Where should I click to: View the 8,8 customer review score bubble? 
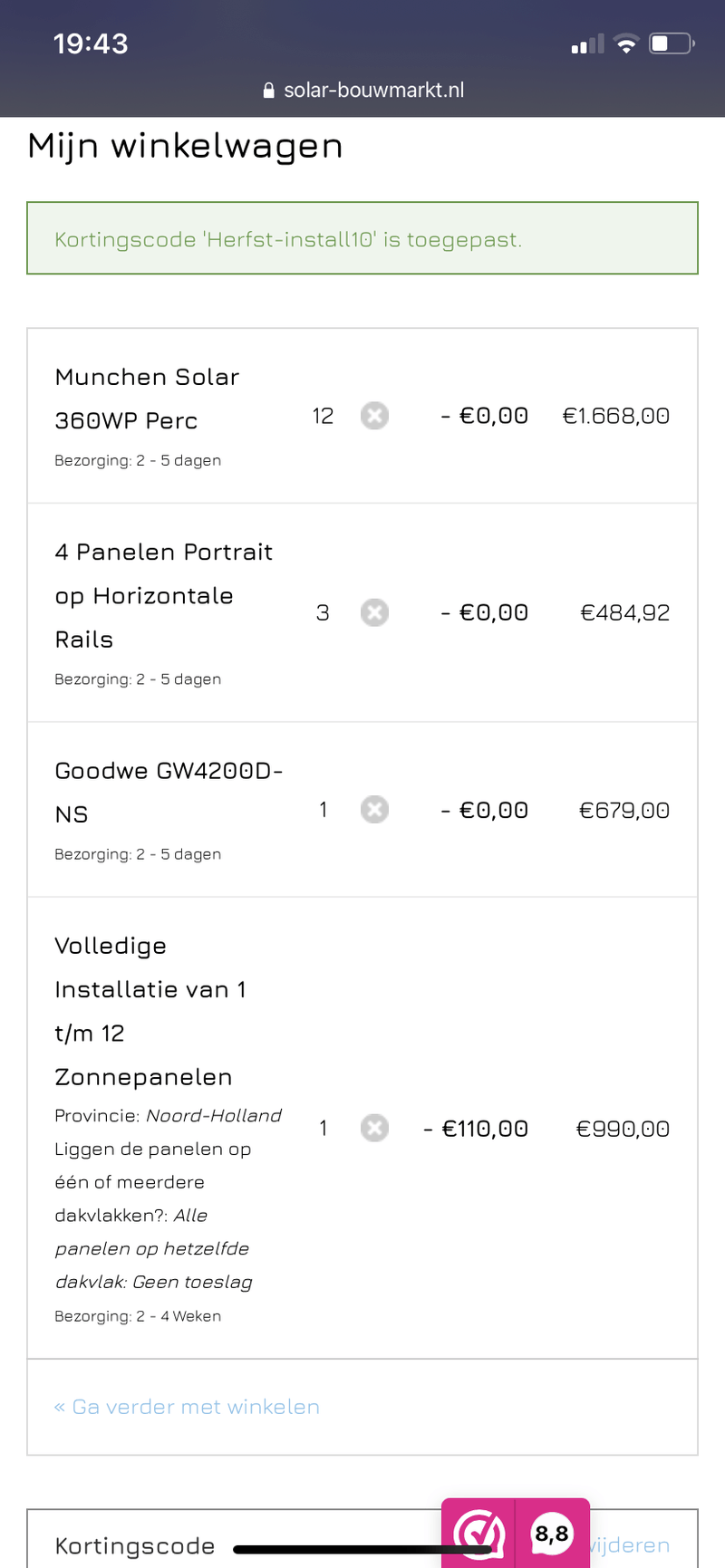point(553,1535)
